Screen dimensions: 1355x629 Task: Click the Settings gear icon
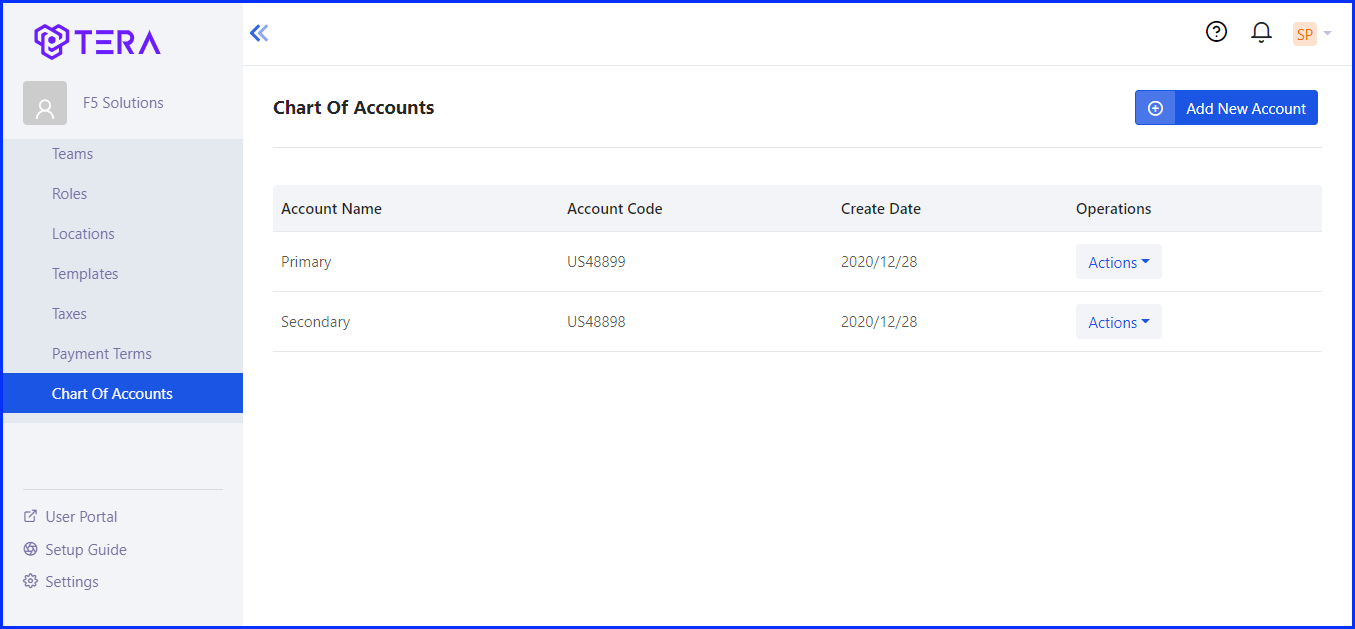tap(30, 581)
